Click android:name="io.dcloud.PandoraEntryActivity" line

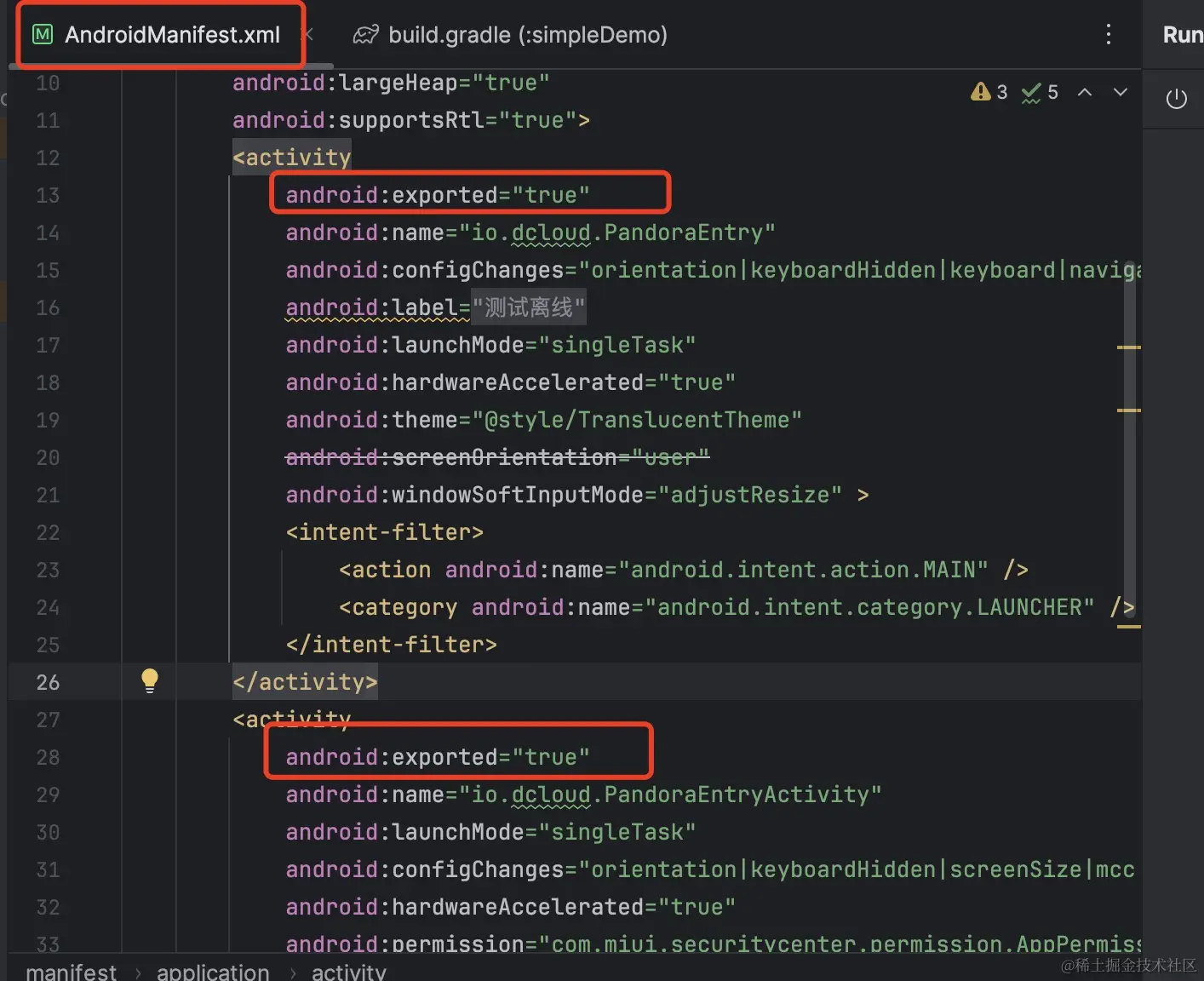pyautogui.click(x=583, y=795)
